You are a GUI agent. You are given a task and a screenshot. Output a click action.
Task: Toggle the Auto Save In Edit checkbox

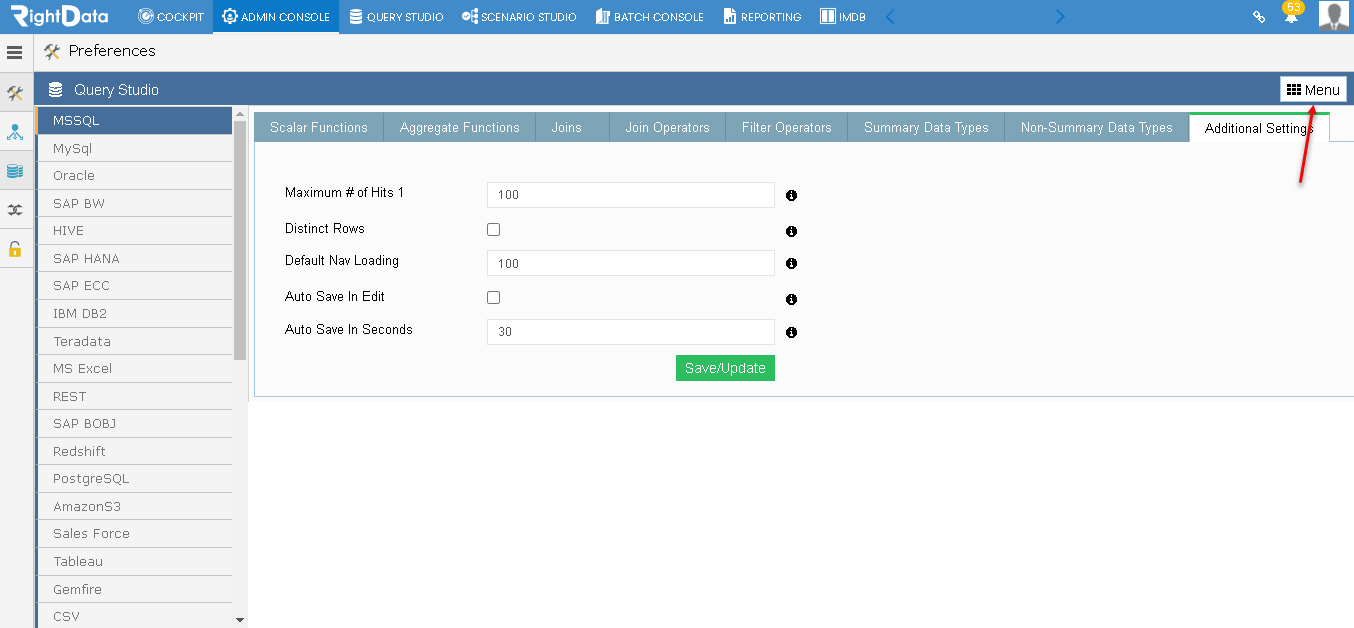point(493,297)
